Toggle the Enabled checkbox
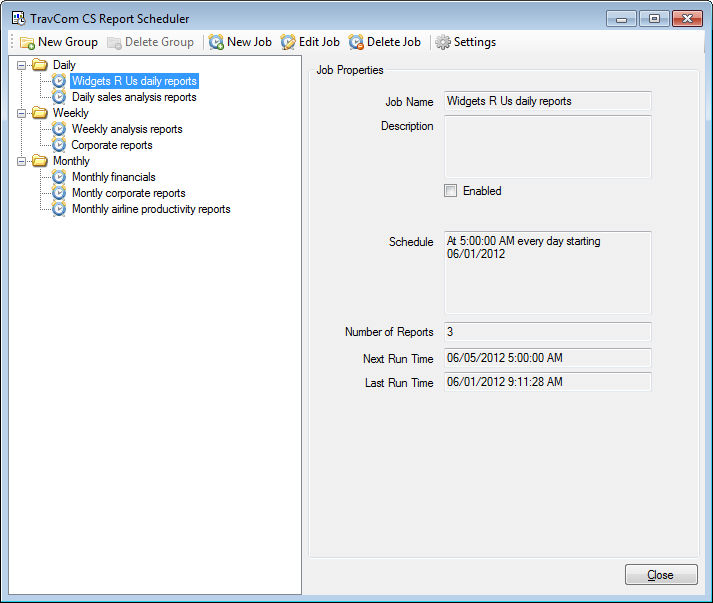713x603 pixels. click(451, 191)
